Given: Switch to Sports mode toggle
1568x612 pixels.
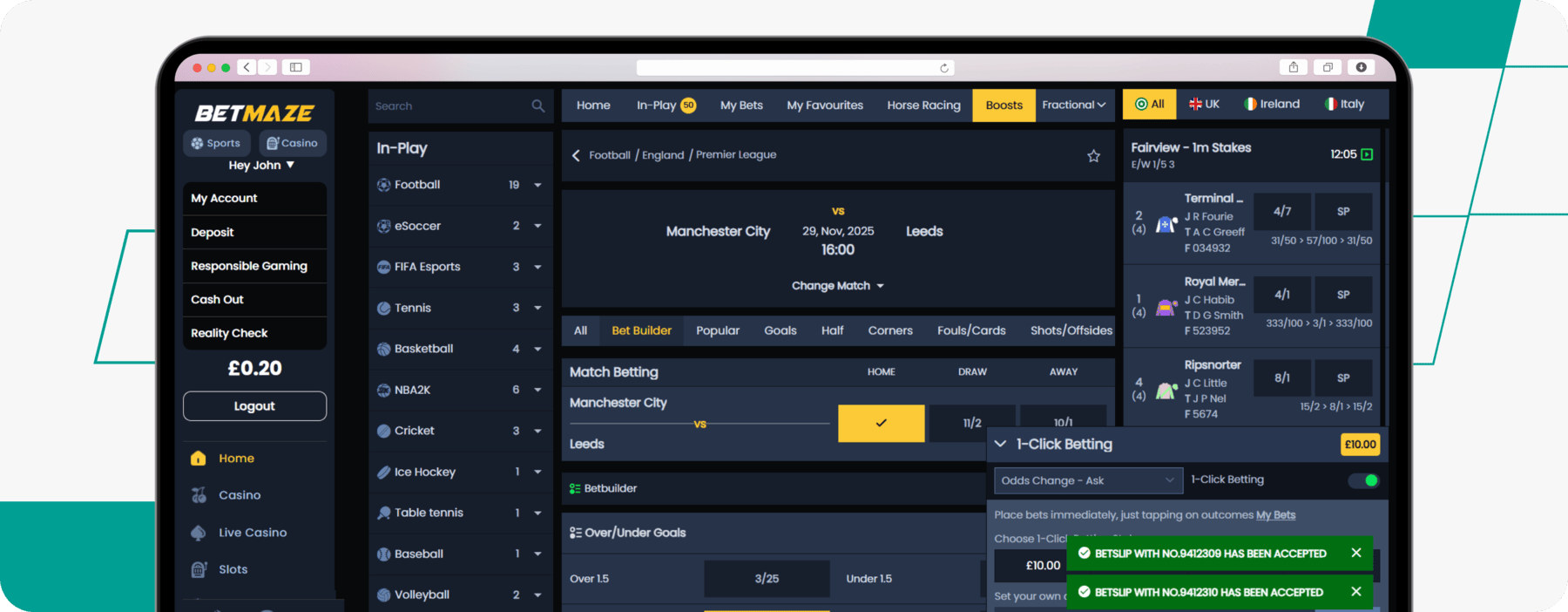Looking at the screenshot, I should tap(216, 143).
